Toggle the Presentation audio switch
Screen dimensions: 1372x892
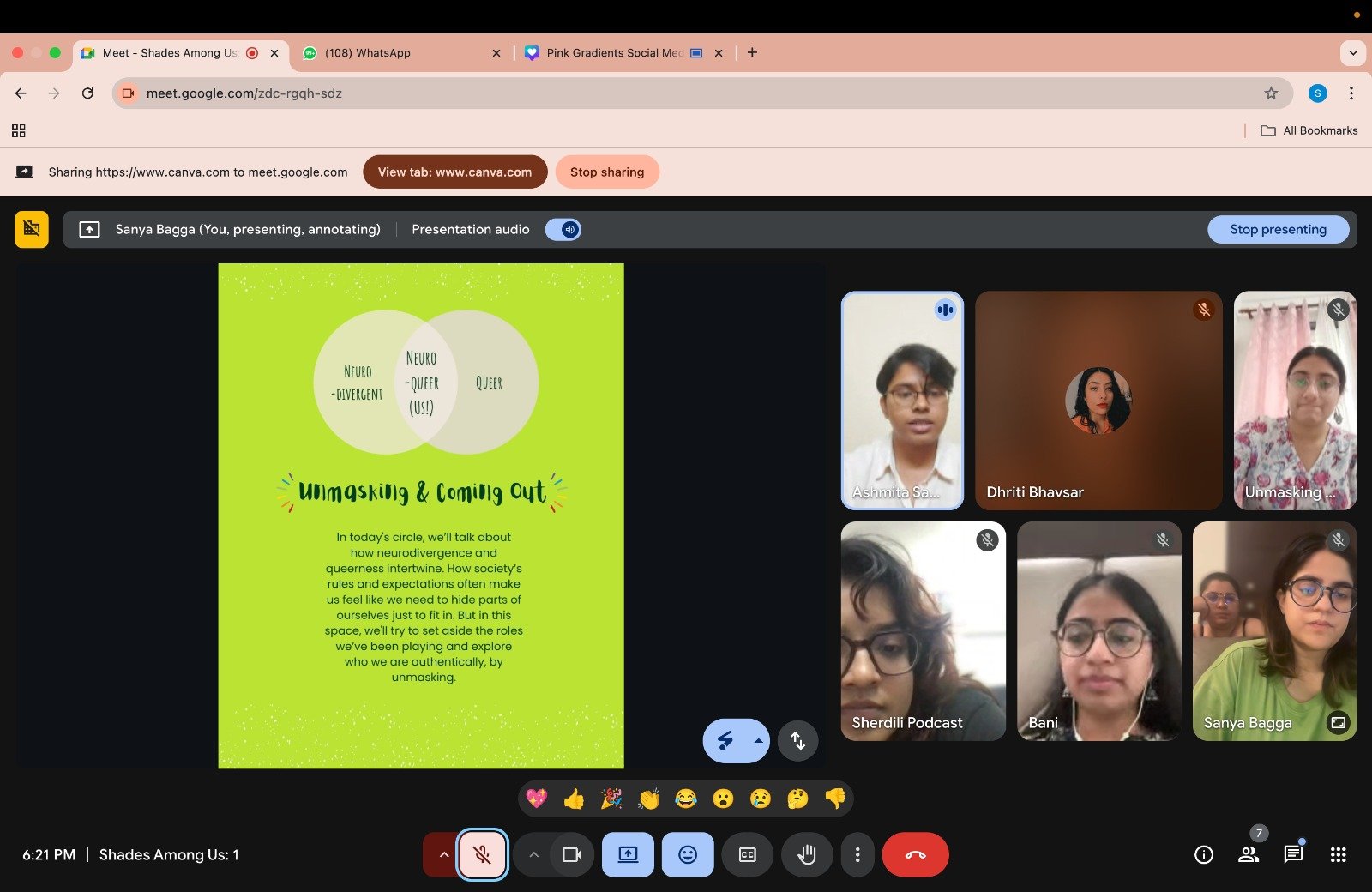[x=563, y=229]
